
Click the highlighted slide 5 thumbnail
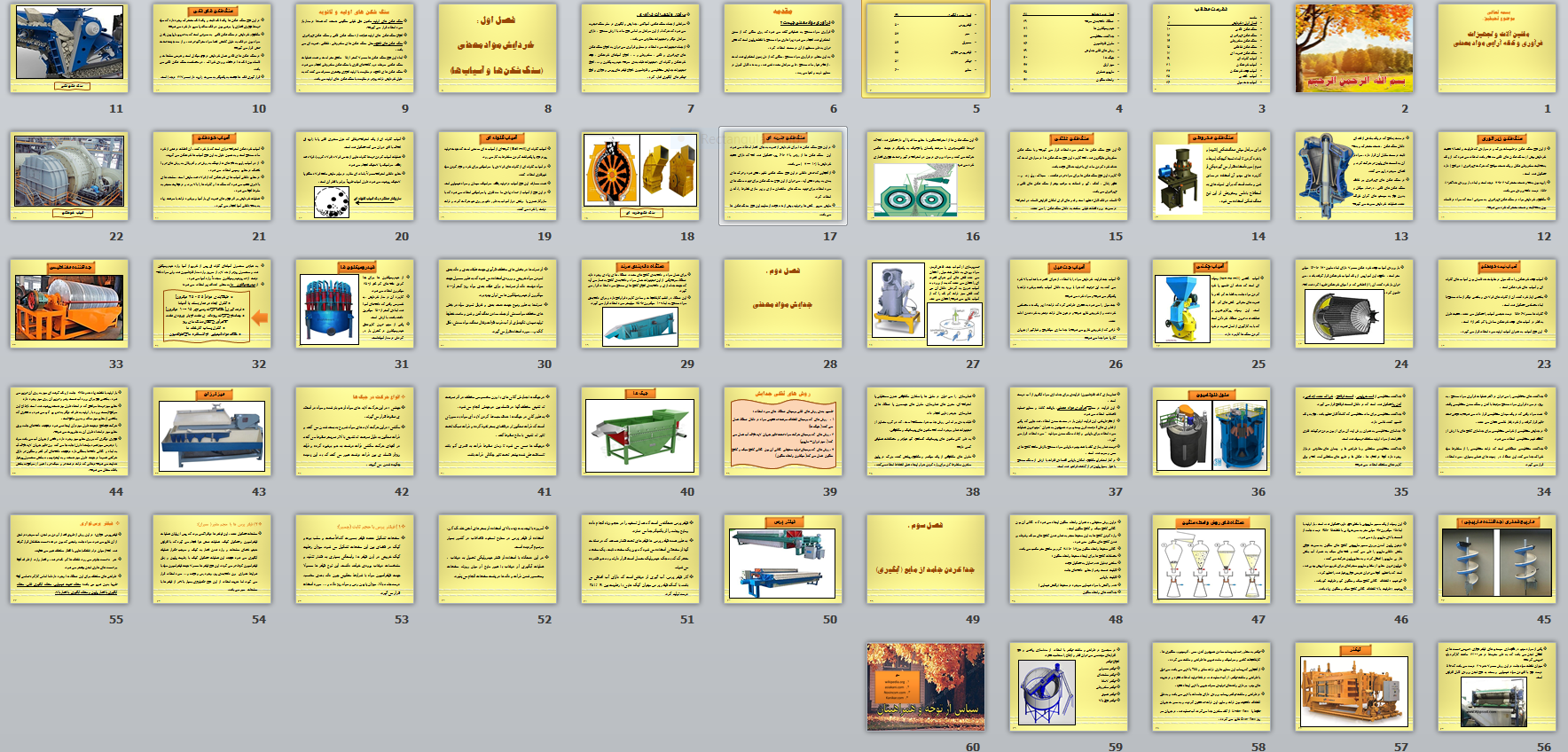point(925,49)
